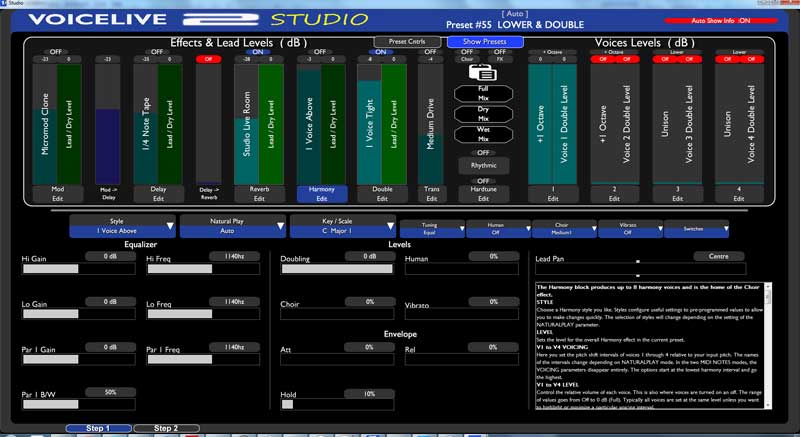Adjust the Par 1 B/W slider
This screenshot has width=800, height=437.
tap(79, 404)
